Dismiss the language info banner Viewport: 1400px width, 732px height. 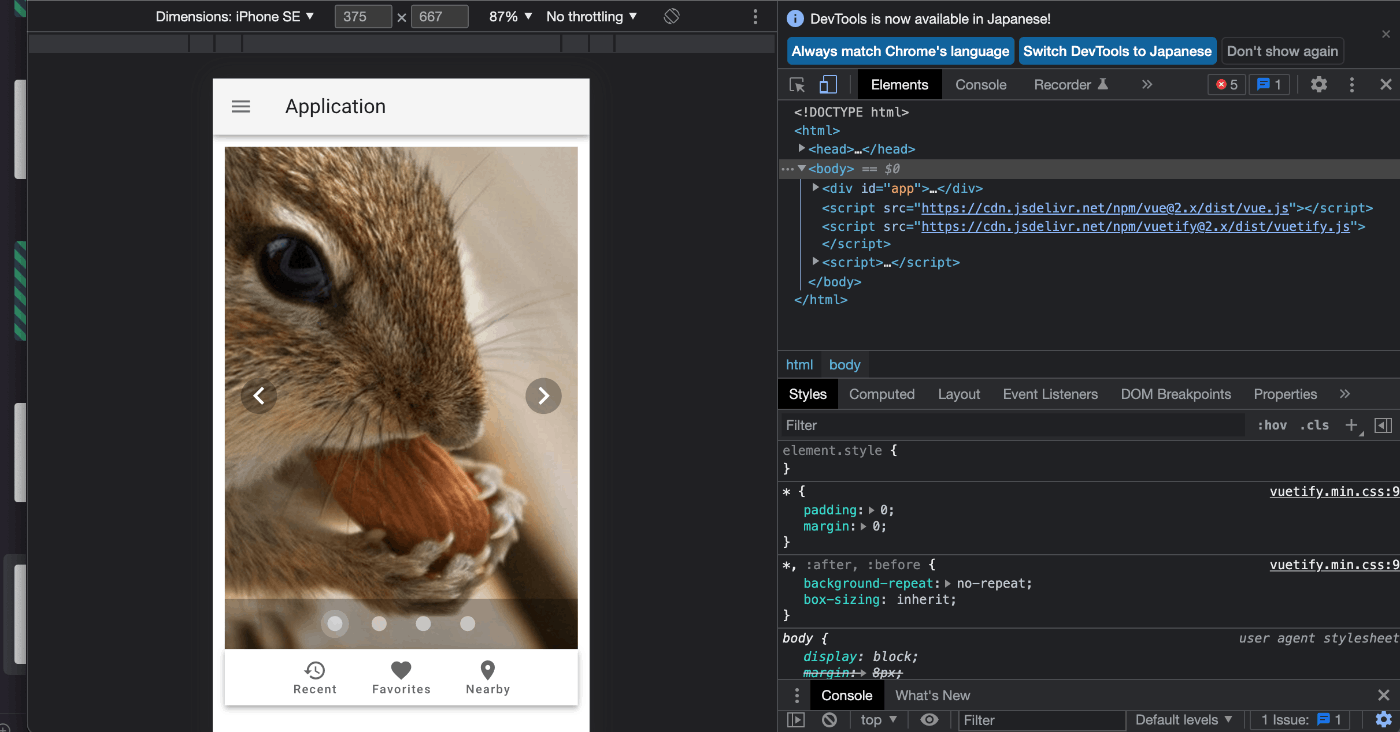(1386, 34)
